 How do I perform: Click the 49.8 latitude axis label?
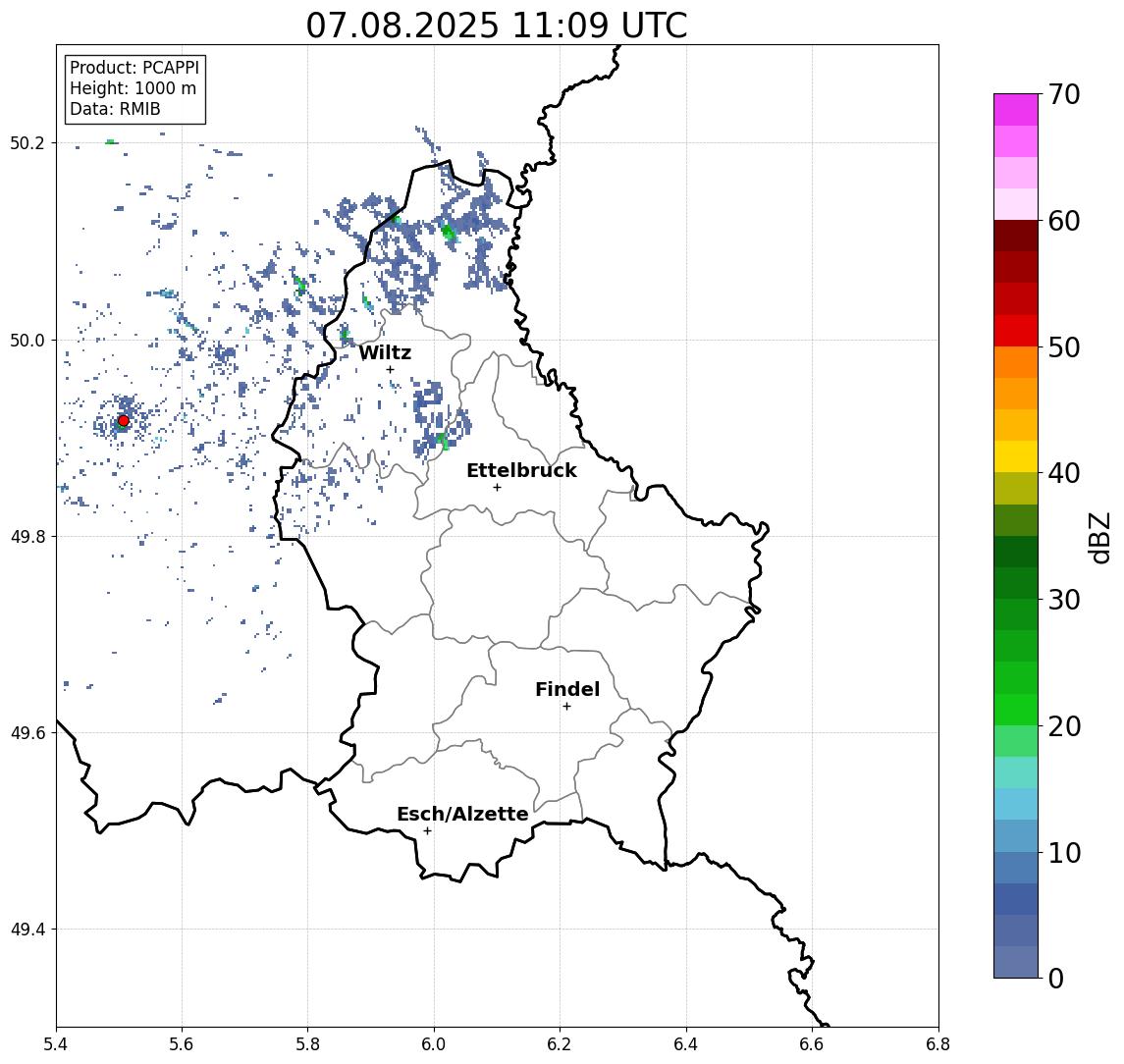tap(27, 536)
